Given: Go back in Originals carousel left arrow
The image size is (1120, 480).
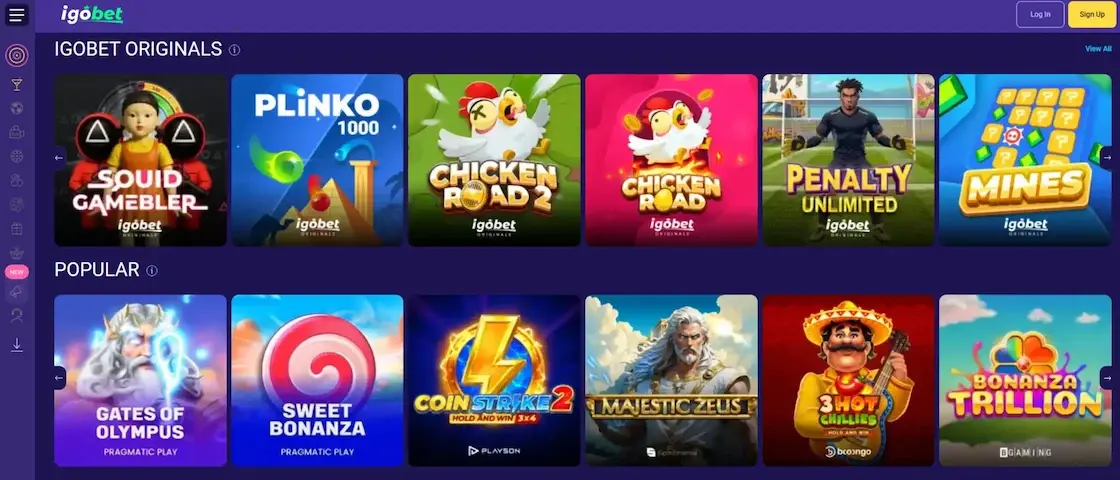Looking at the screenshot, I should click(x=59, y=157).
